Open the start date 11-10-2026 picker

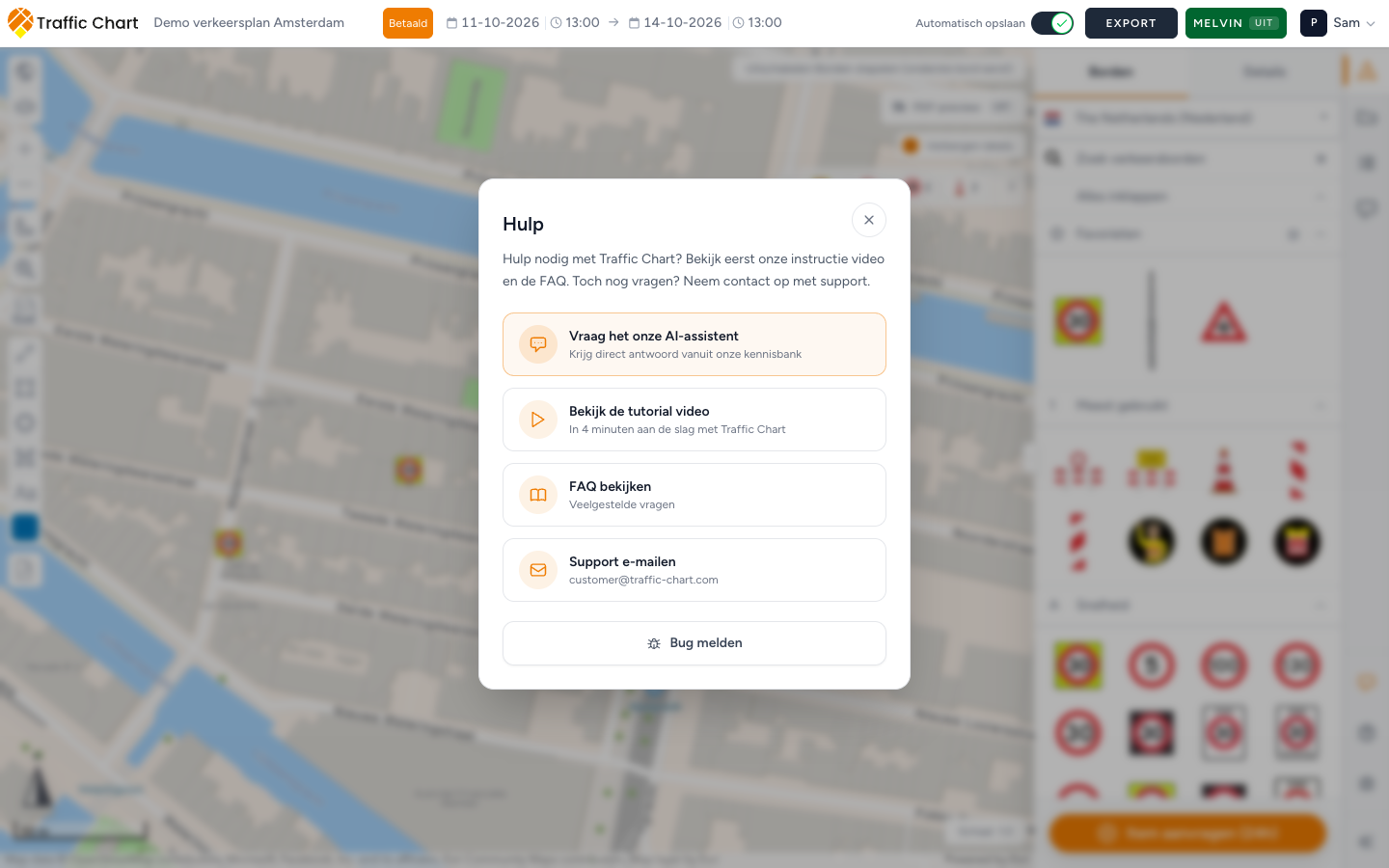click(493, 23)
